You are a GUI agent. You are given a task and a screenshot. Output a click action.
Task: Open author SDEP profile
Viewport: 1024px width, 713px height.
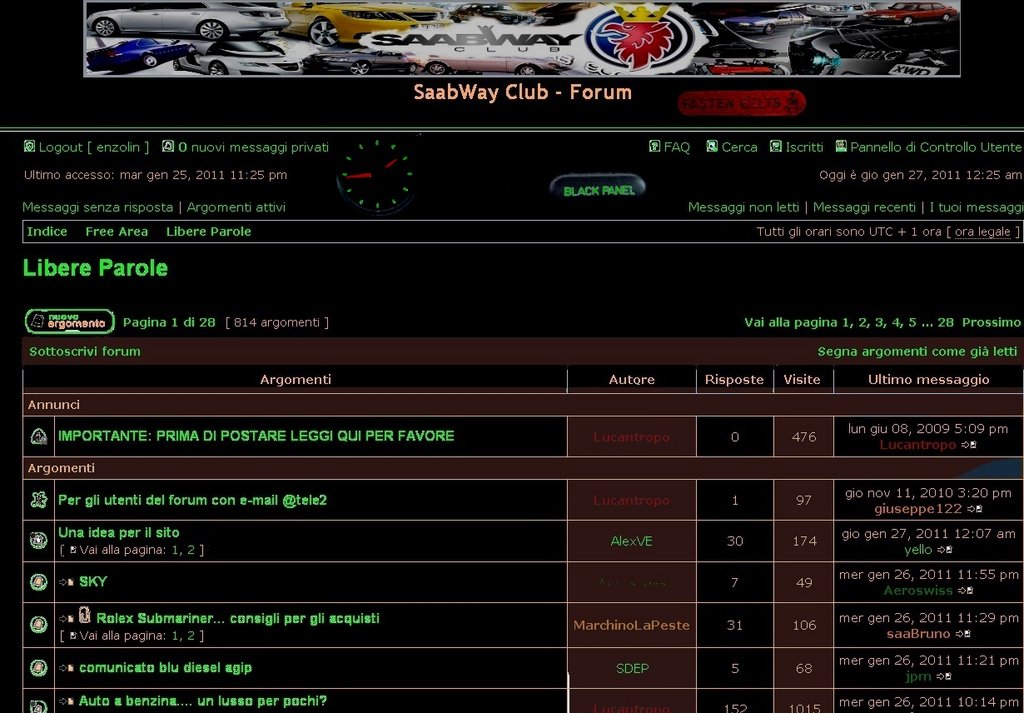632,668
